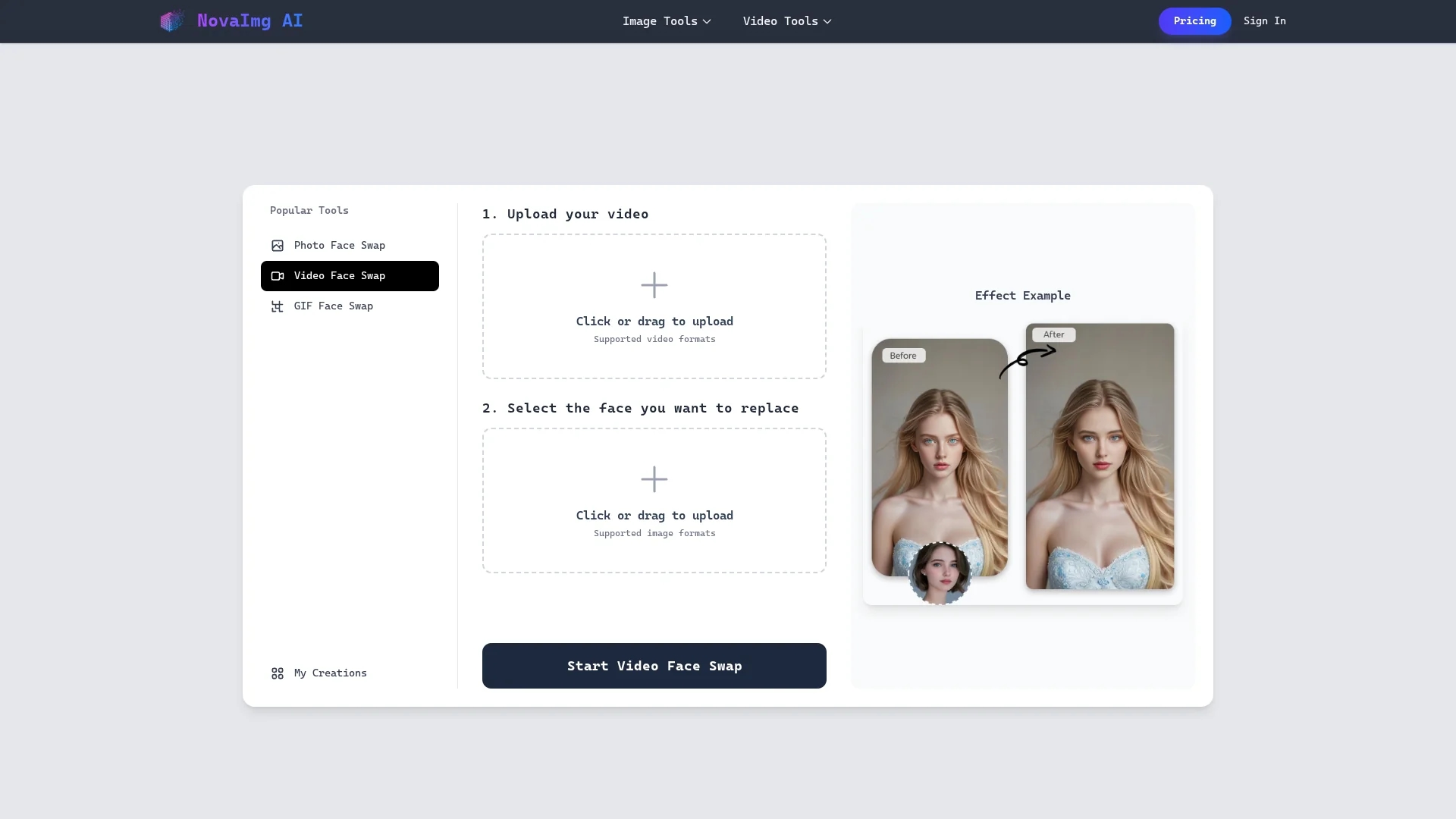Click the 'Popular Tools' heading
1456x819 pixels.
point(309,211)
